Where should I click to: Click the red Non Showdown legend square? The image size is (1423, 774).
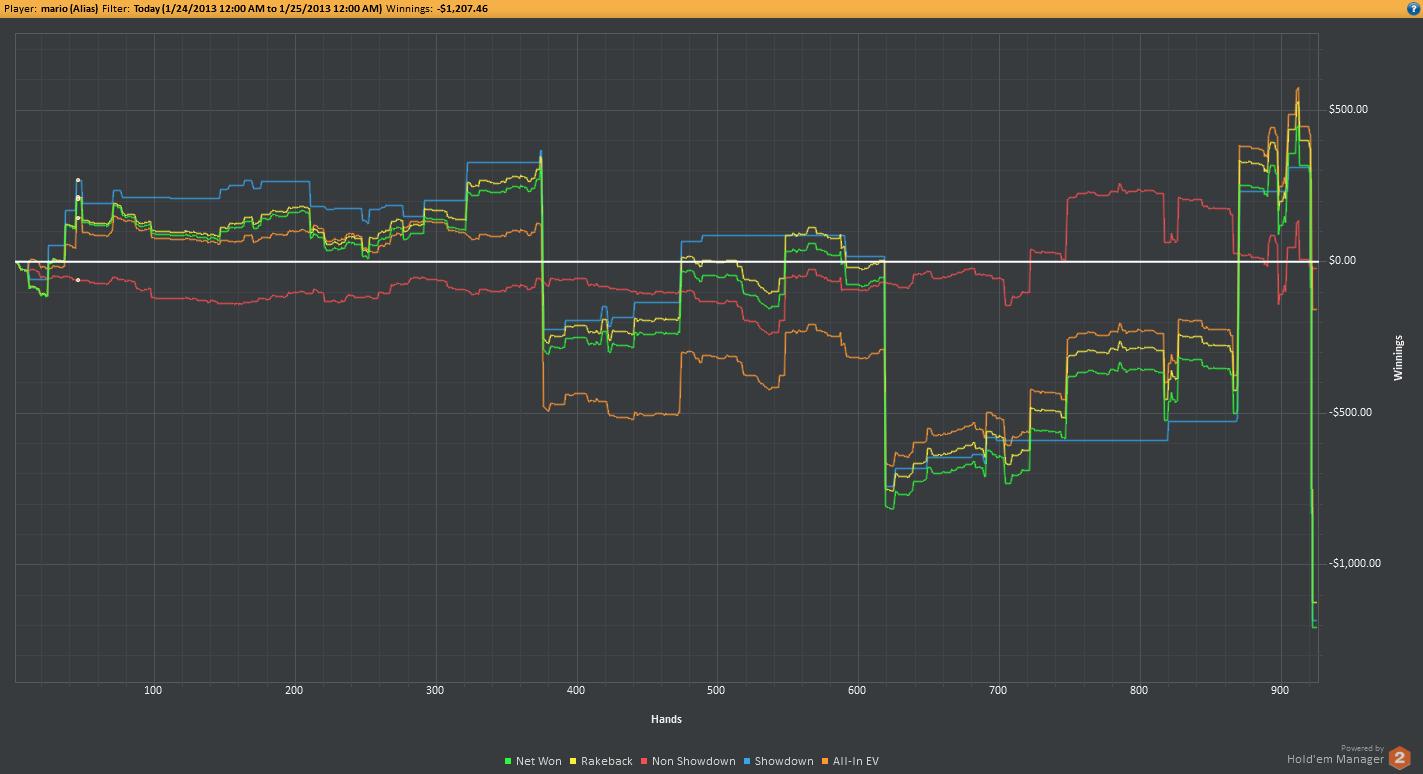[645, 762]
